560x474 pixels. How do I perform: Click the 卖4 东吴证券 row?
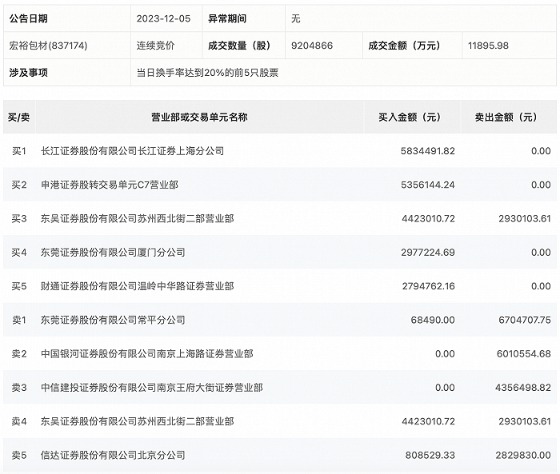(280, 421)
